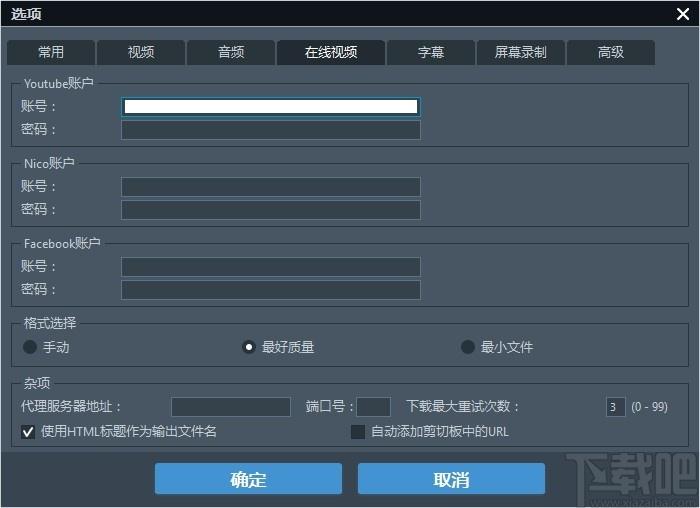
Task: Focus the Youtube 账号 input field
Action: [271, 107]
